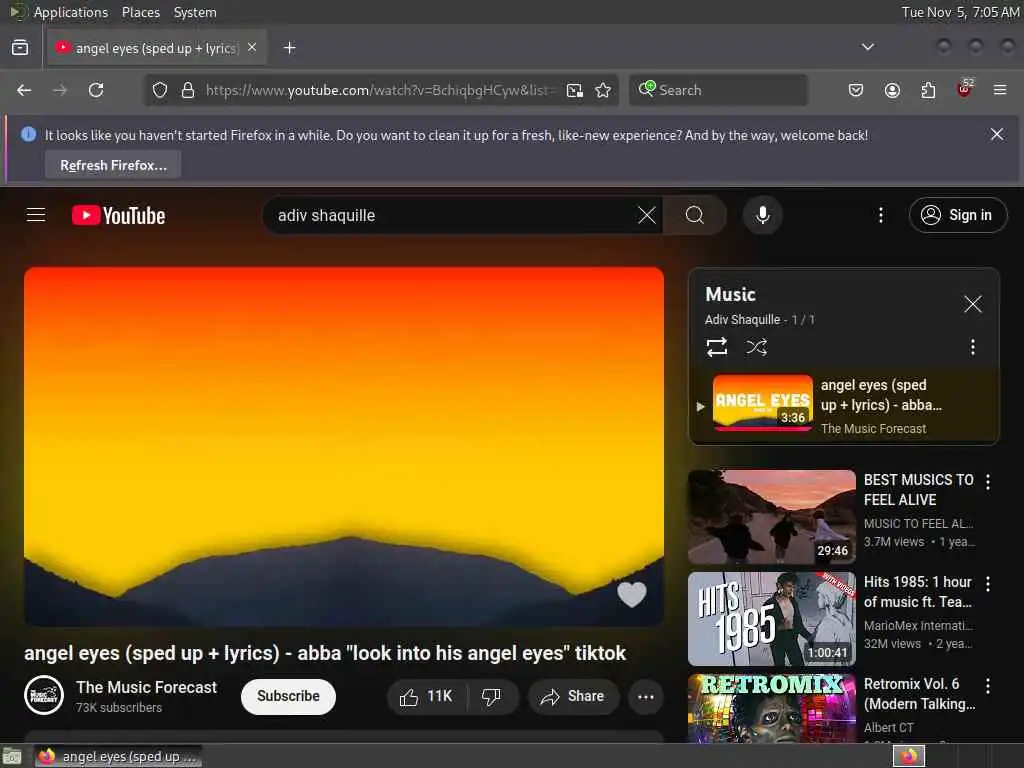Open the Applications menu
This screenshot has height=768, width=1024.
coord(71,12)
